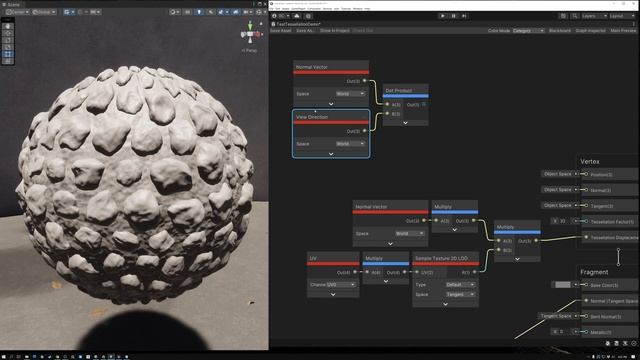Open the GameObject menu
640x360 pixels.
point(298,9)
